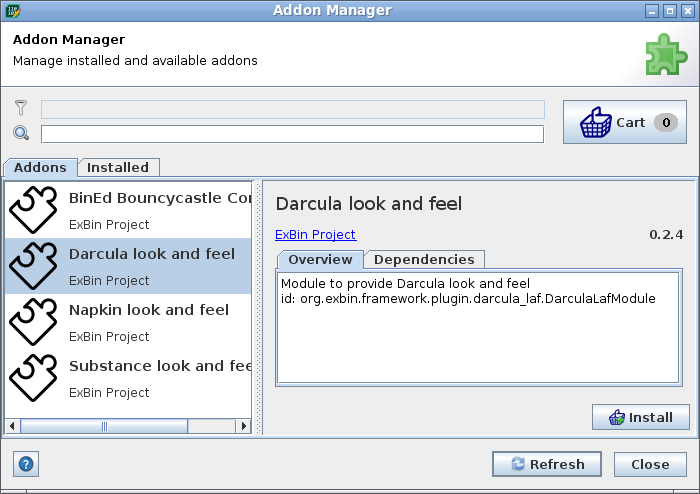Viewport: 700px width, 494px height.
Task: Close the Addon Manager dialog
Action: point(650,464)
